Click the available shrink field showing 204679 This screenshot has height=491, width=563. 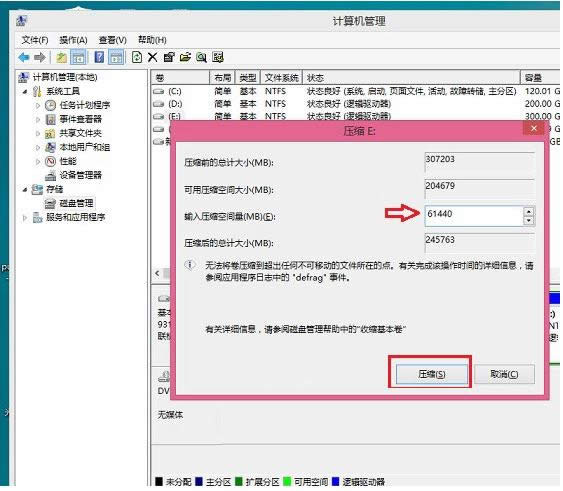[x=480, y=188]
